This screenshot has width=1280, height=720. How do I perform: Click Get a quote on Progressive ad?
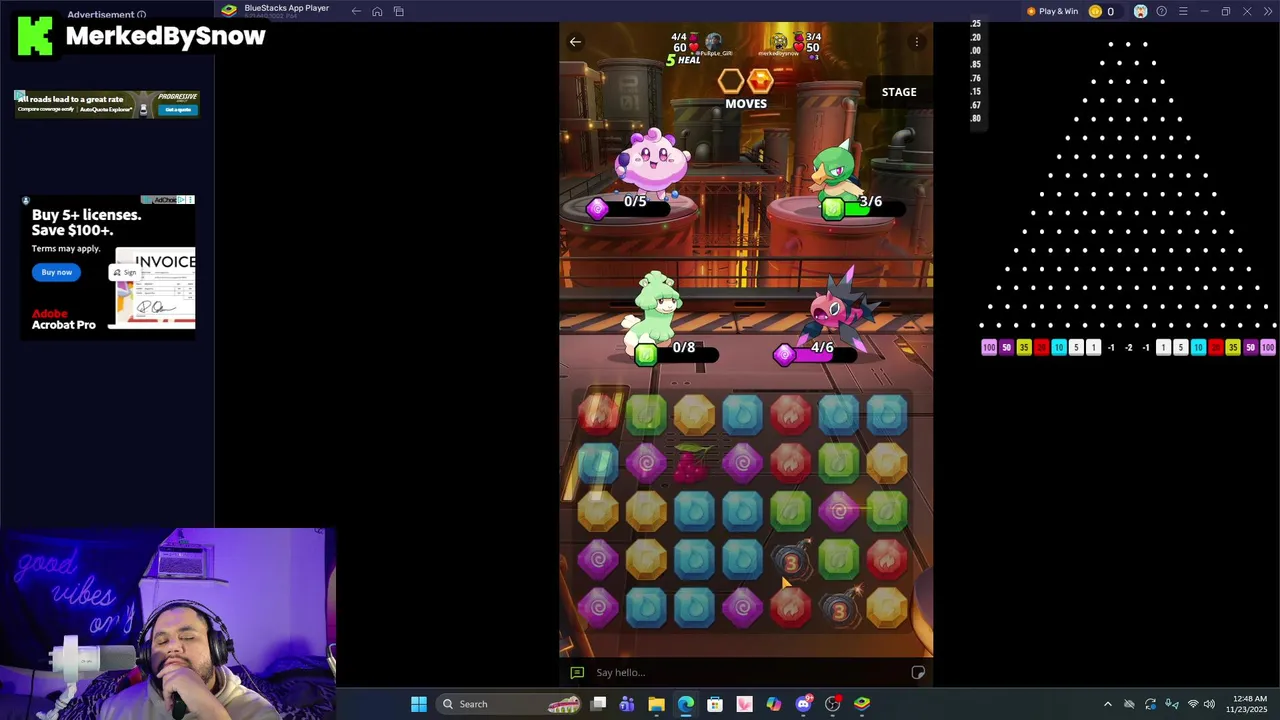coord(178,109)
